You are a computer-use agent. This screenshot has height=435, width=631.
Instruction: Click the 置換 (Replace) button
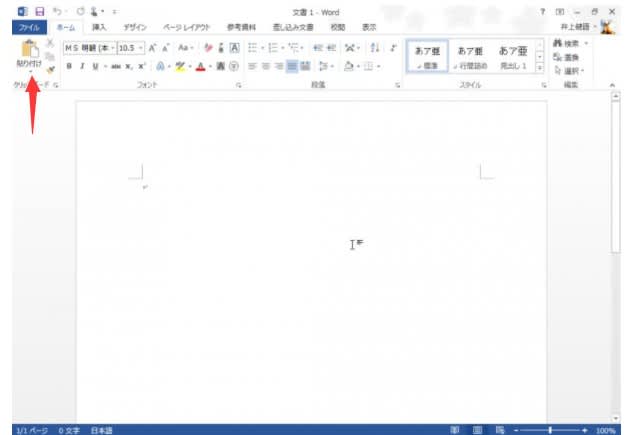570,57
